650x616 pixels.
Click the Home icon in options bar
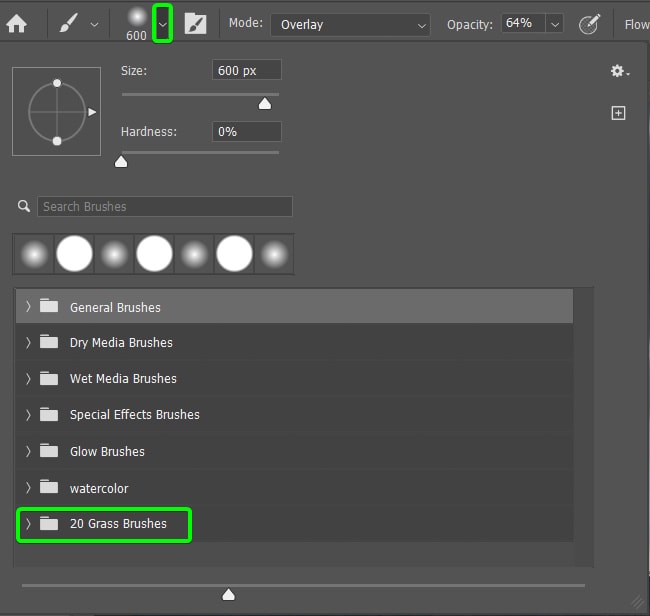click(x=17, y=24)
